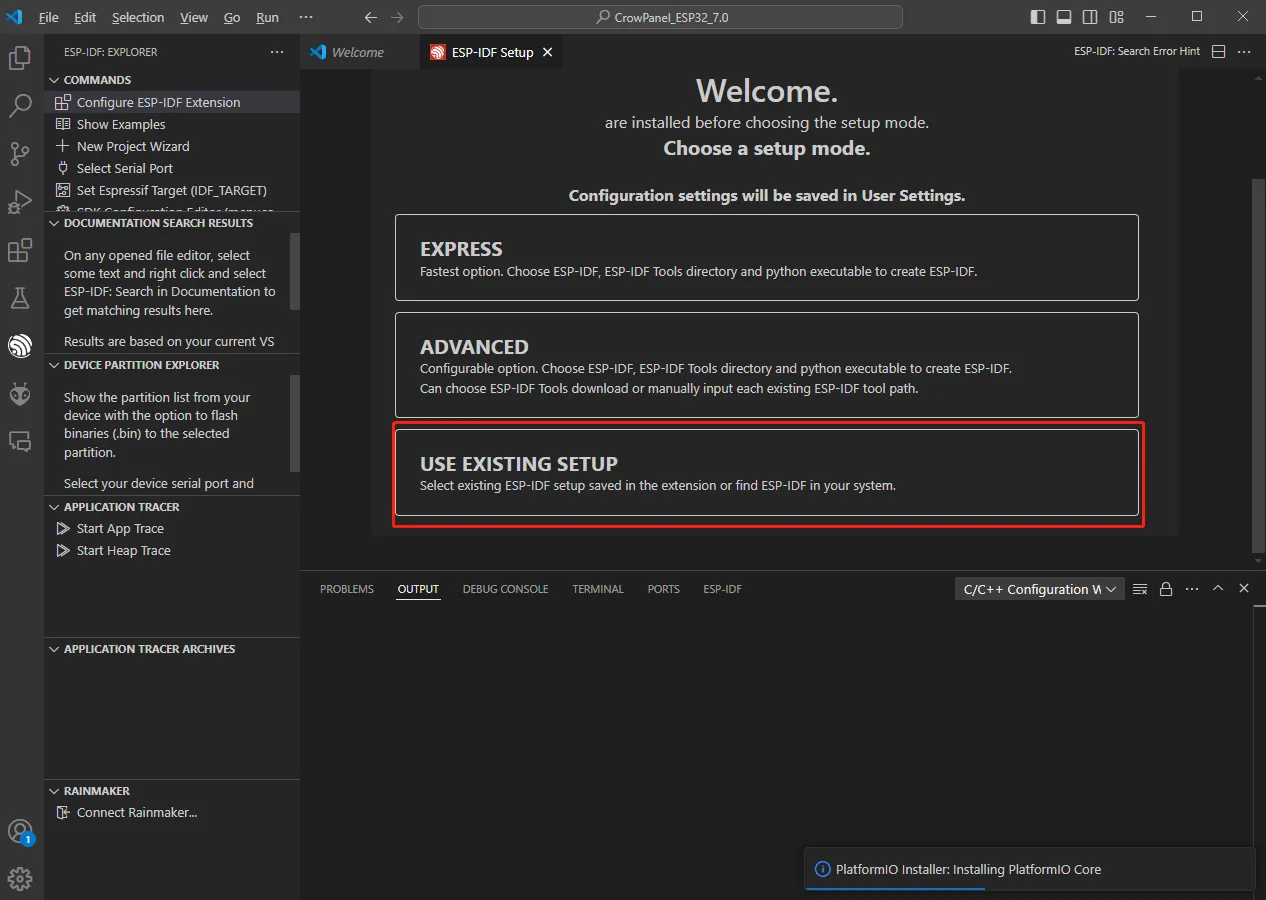Toggle the output scroll lock
Viewport: 1266px width, 900px height.
1166,589
